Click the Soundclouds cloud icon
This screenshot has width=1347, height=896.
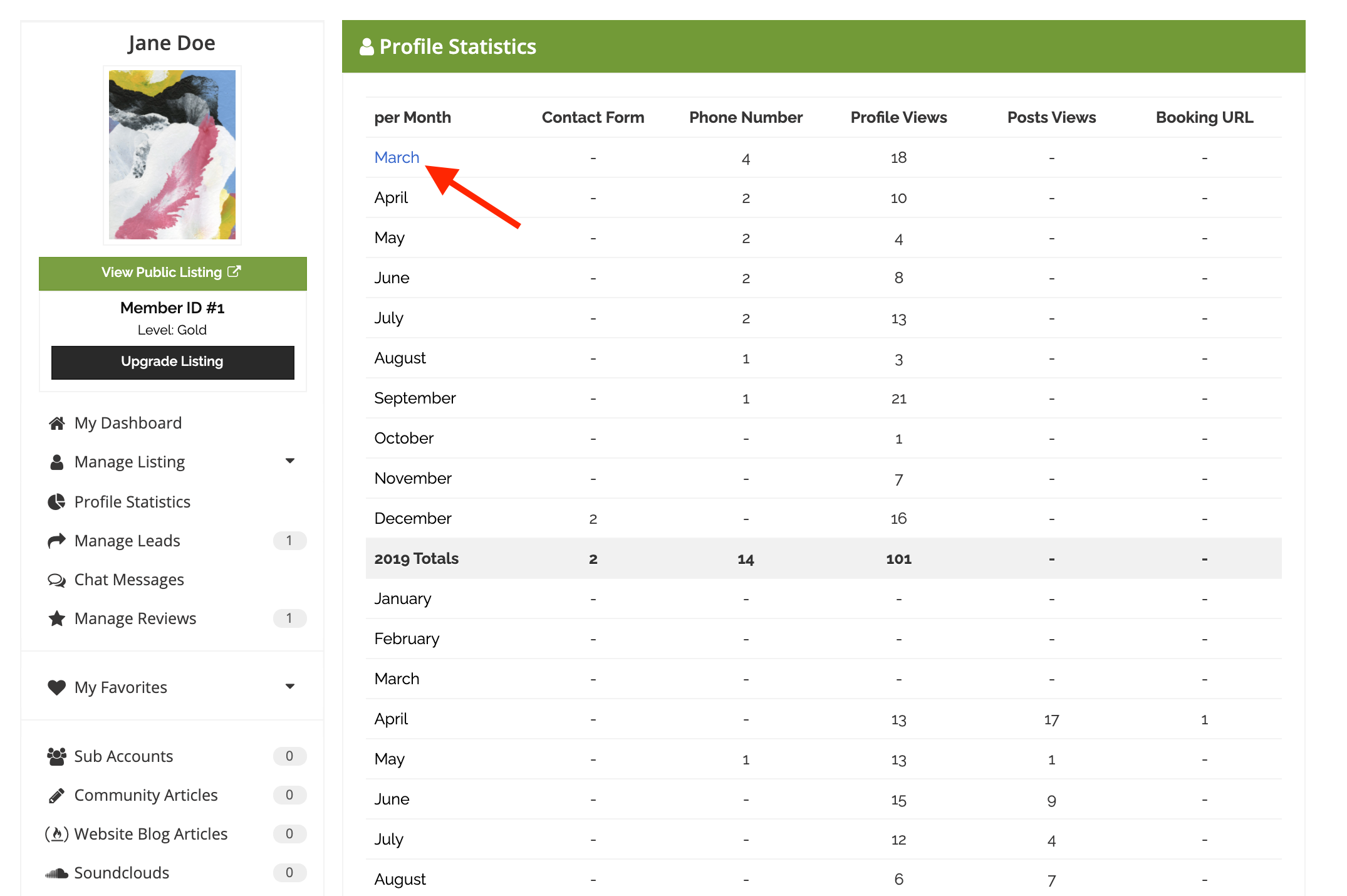(56, 873)
